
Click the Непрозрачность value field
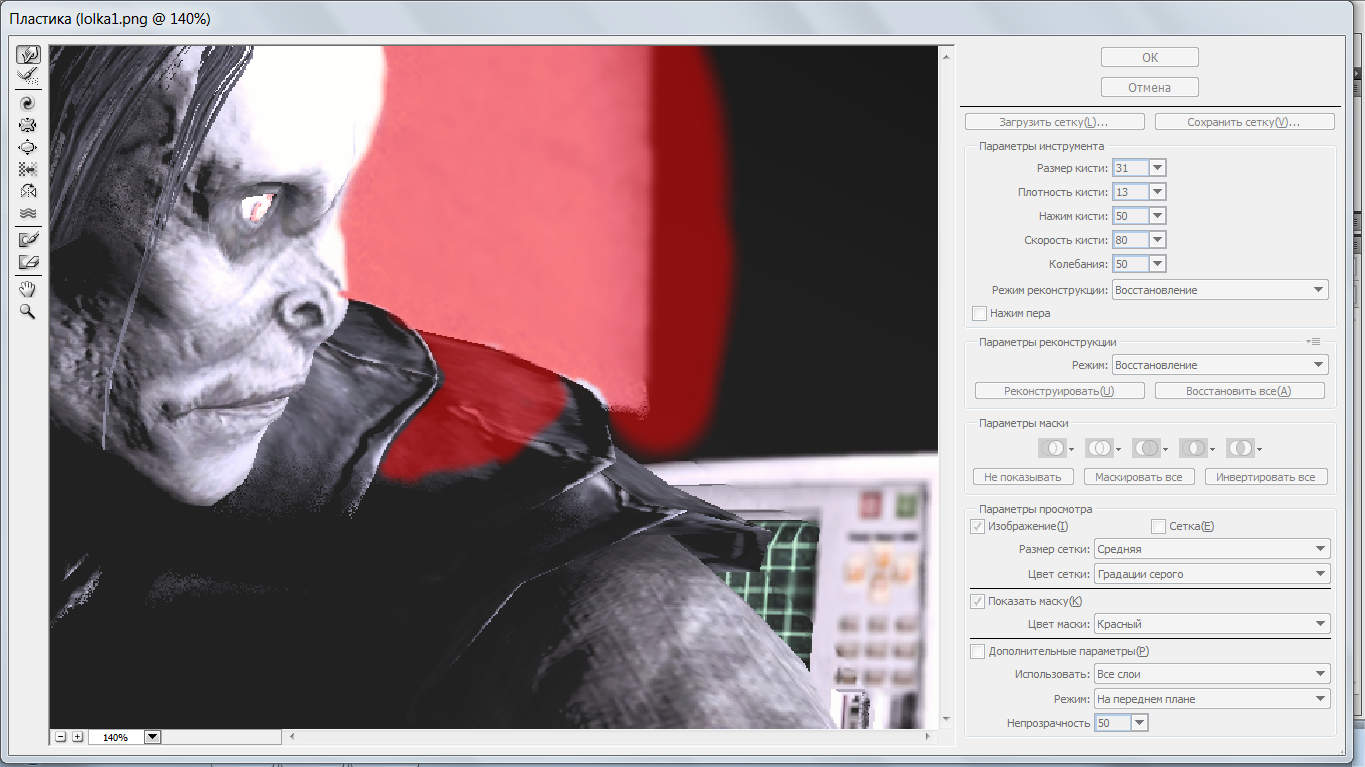[x=1113, y=722]
